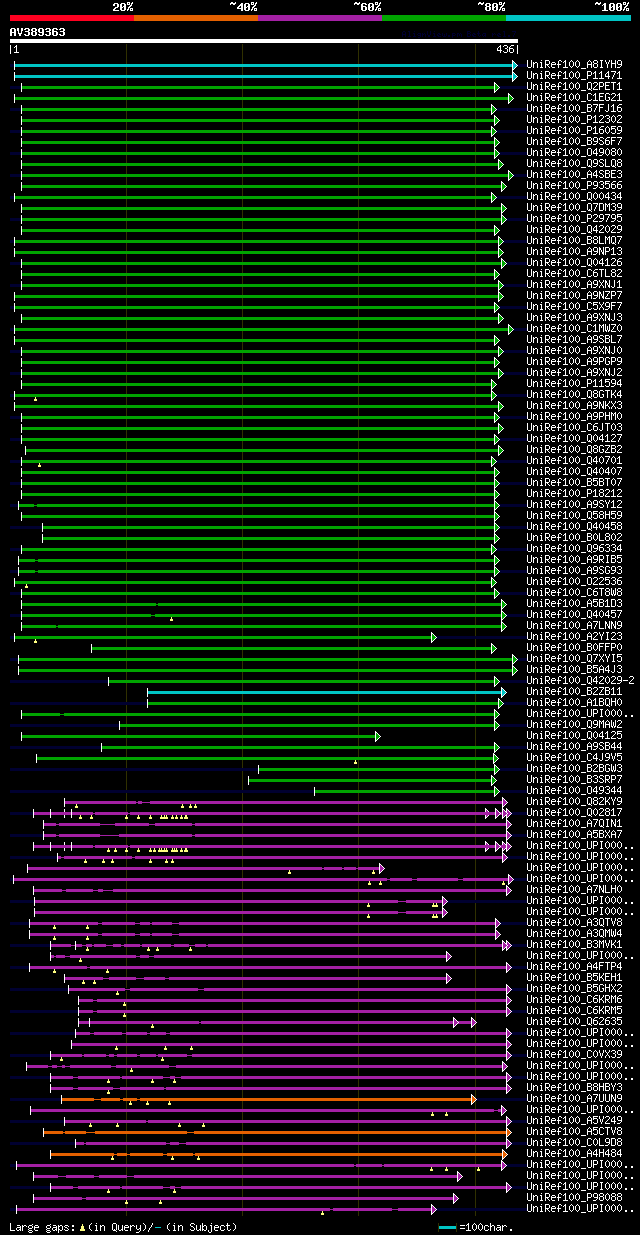
Task: Open hit UniRef100_A7NLH0
Action: (x=576, y=889)
